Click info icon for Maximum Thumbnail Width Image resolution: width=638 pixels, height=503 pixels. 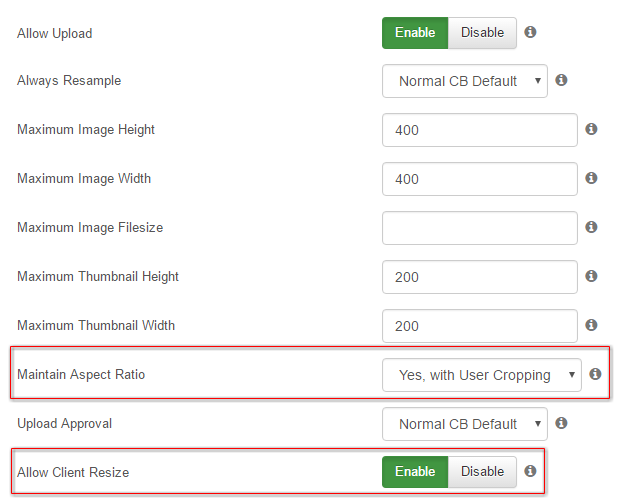click(591, 325)
